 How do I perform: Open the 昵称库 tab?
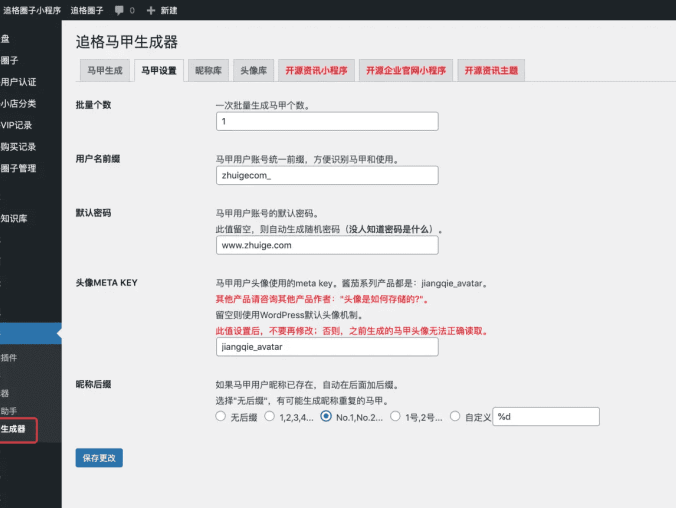coord(208,71)
